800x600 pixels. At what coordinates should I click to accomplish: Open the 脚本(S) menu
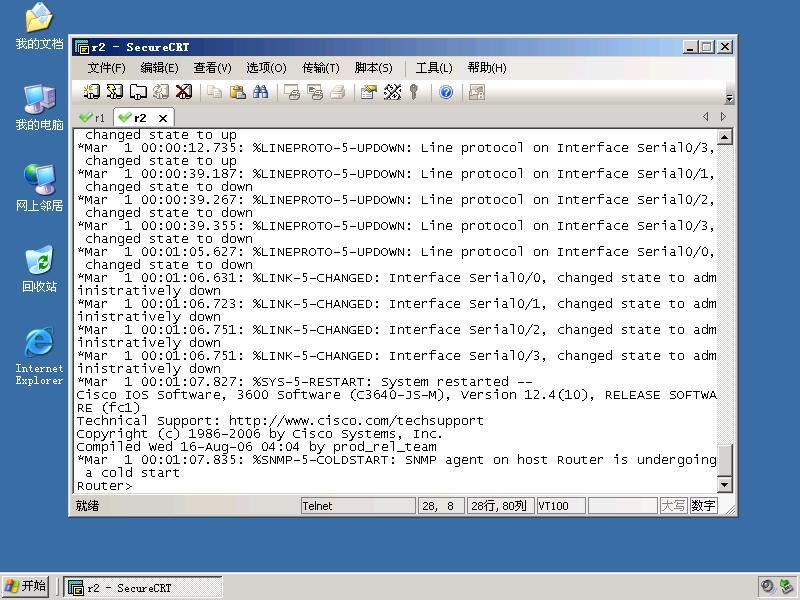[373, 68]
